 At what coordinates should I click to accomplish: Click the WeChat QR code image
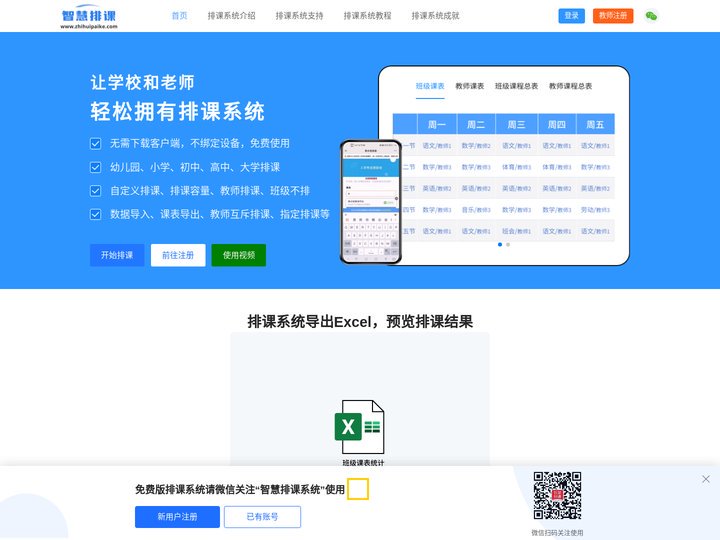[557, 495]
